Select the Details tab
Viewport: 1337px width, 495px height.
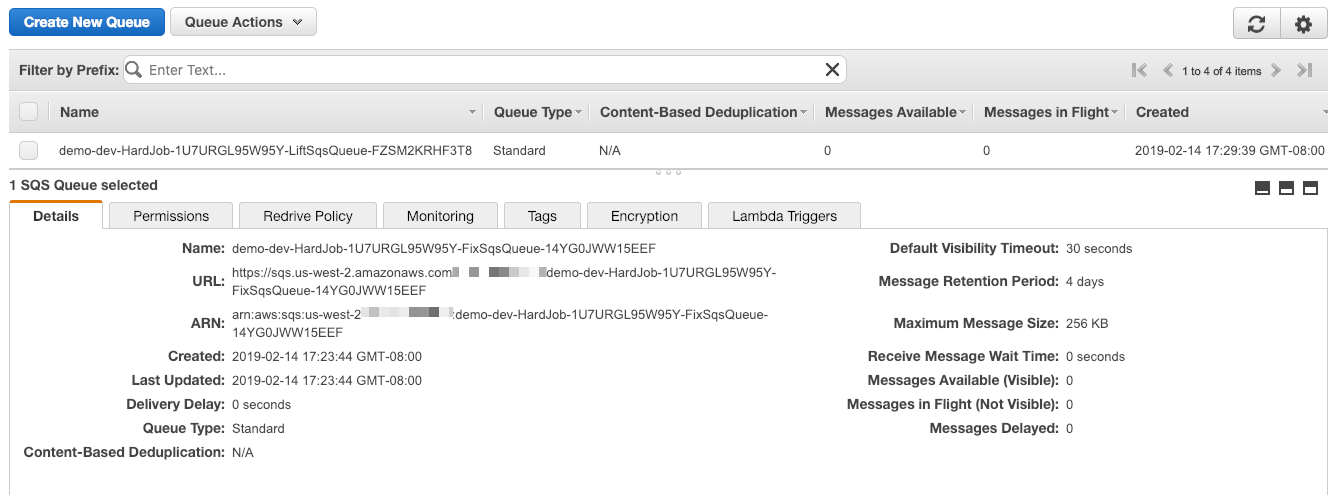[x=56, y=215]
